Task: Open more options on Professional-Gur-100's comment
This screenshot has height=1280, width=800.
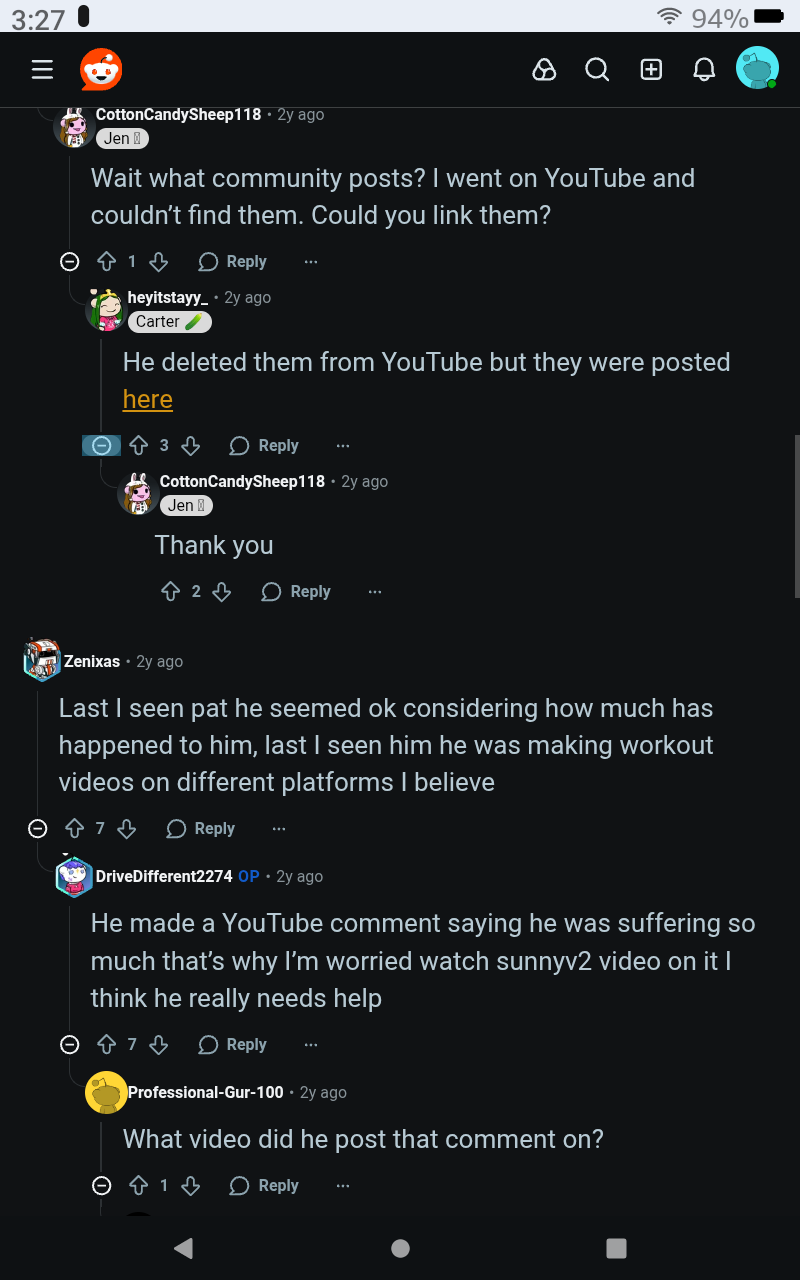Action: (343, 1186)
